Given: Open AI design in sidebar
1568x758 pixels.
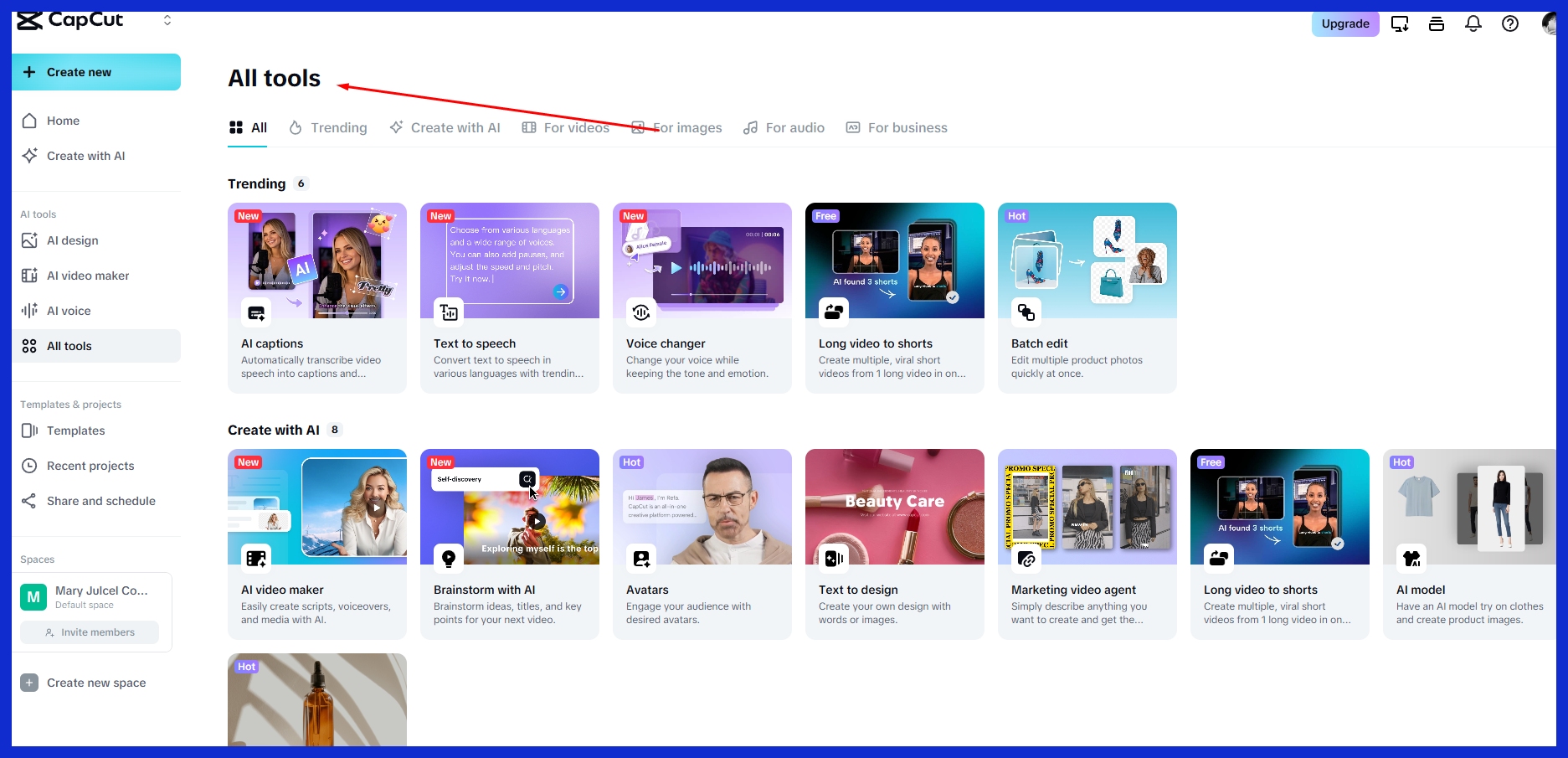Looking at the screenshot, I should click(x=72, y=240).
